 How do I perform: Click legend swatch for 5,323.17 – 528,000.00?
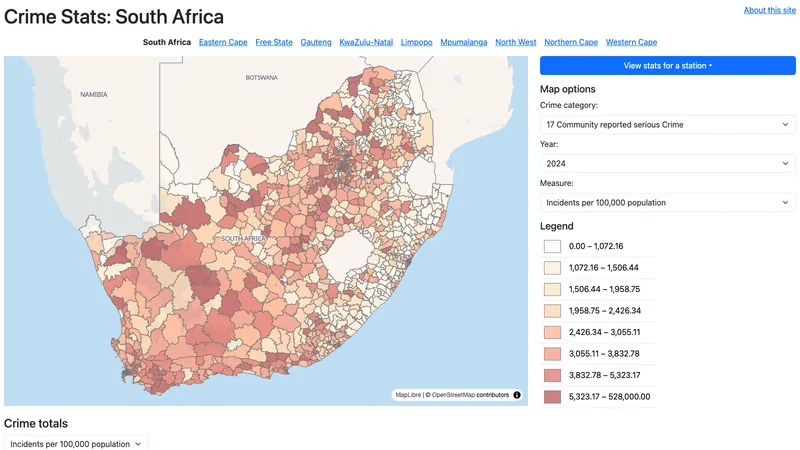coord(552,396)
